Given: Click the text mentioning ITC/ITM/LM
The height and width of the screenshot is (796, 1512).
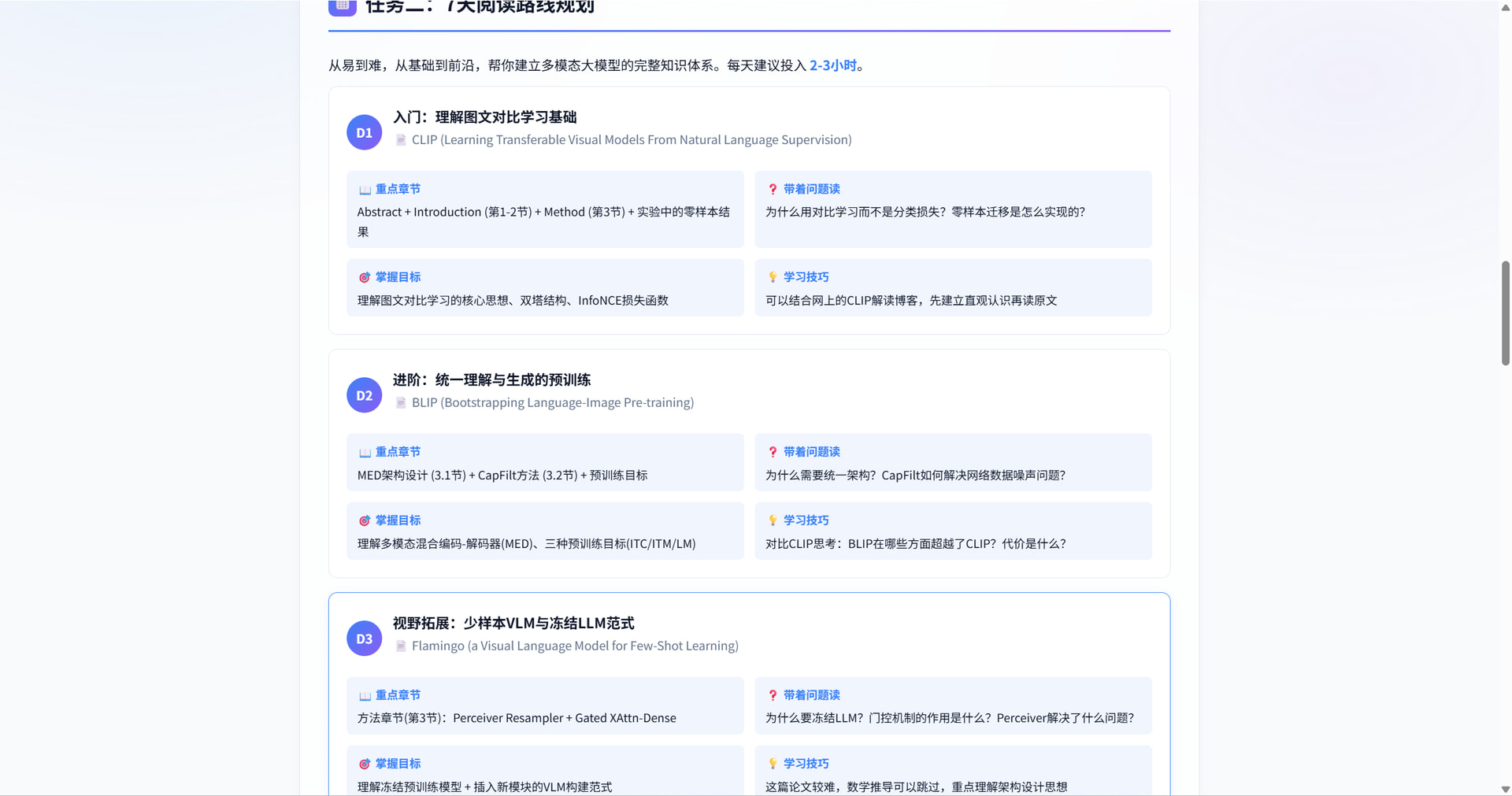Looking at the screenshot, I should pos(526,544).
